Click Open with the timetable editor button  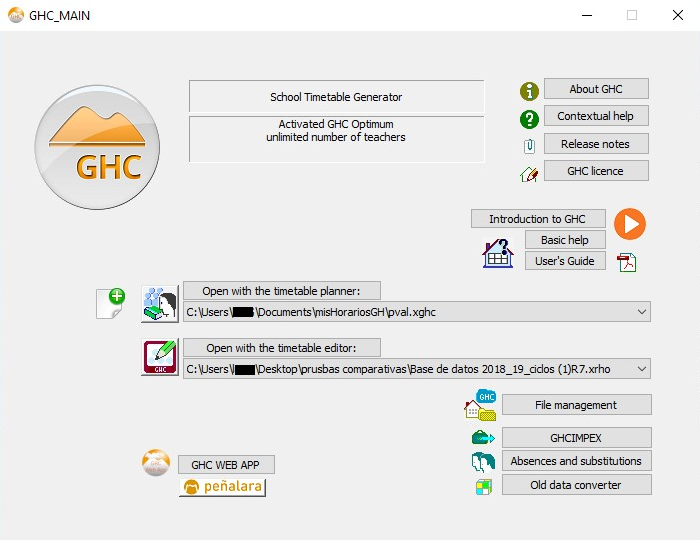coord(282,348)
